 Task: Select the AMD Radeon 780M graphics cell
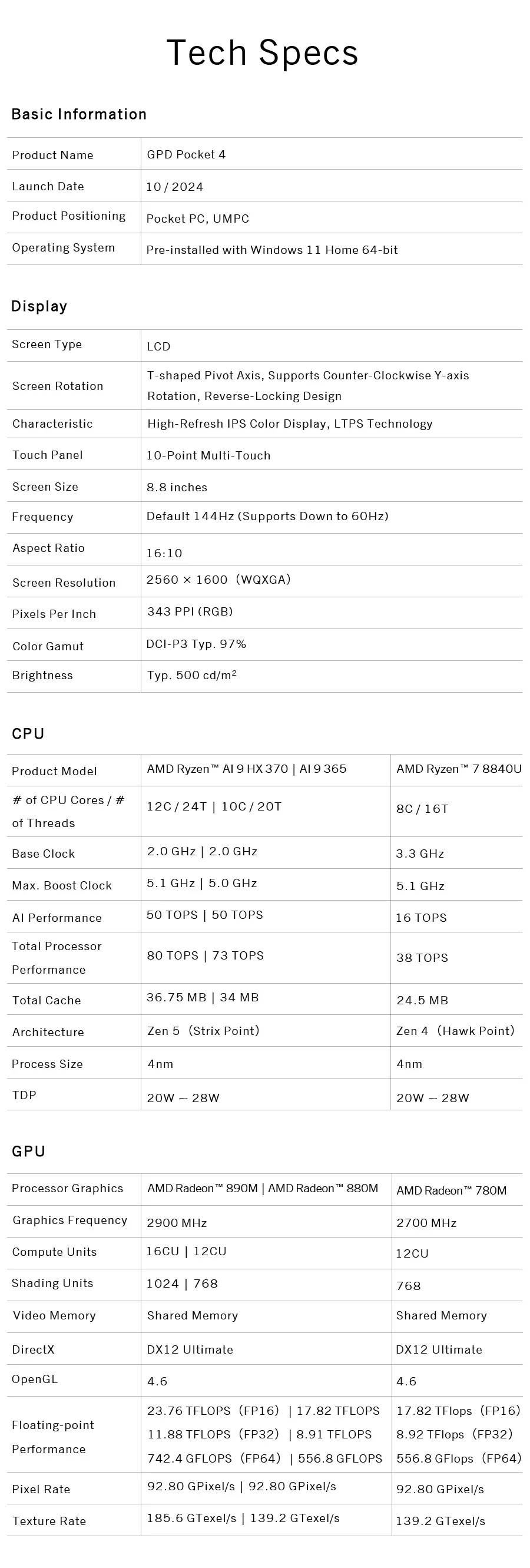[452, 1190]
